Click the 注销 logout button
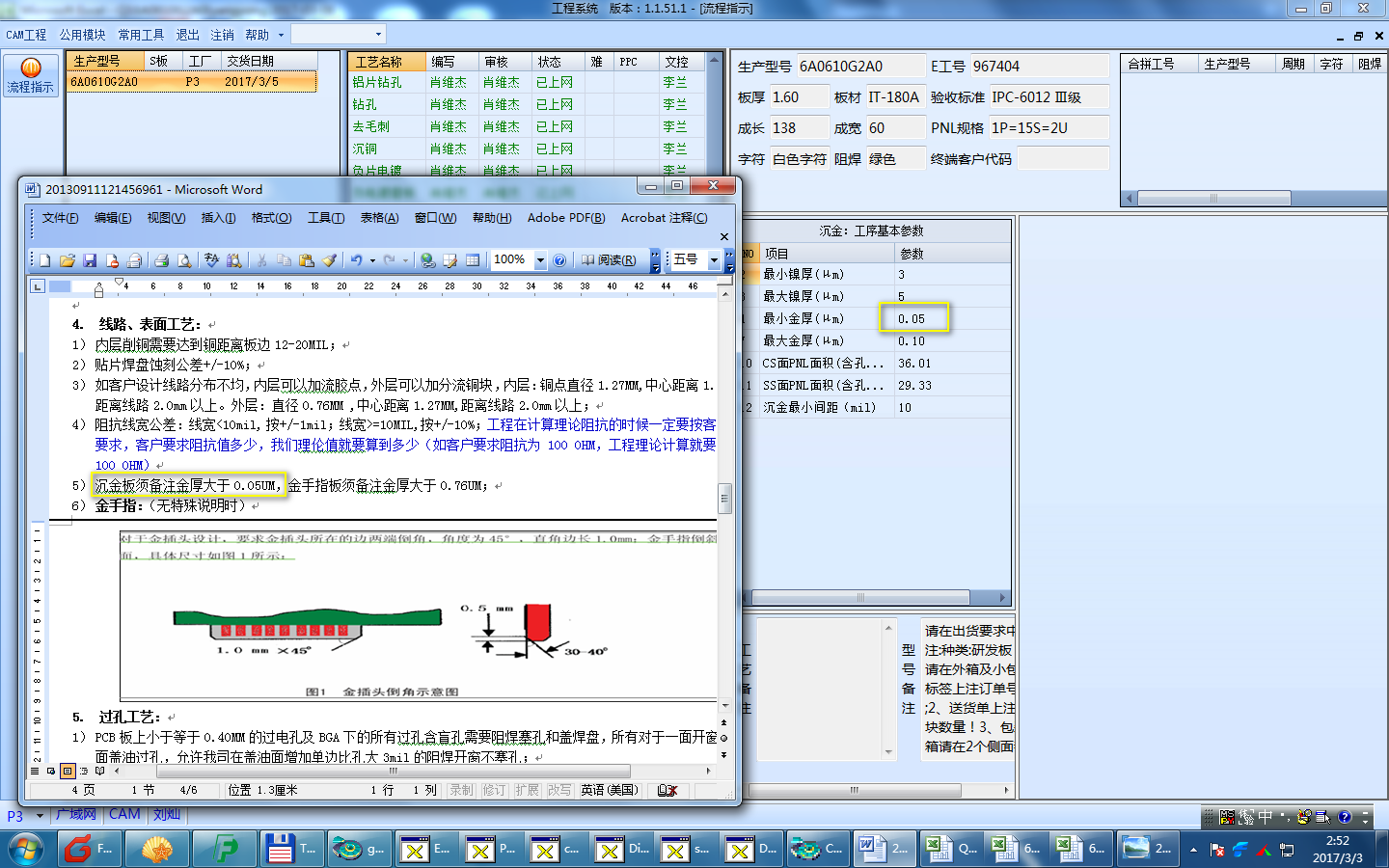The height and width of the screenshot is (868, 1389). tap(222, 35)
